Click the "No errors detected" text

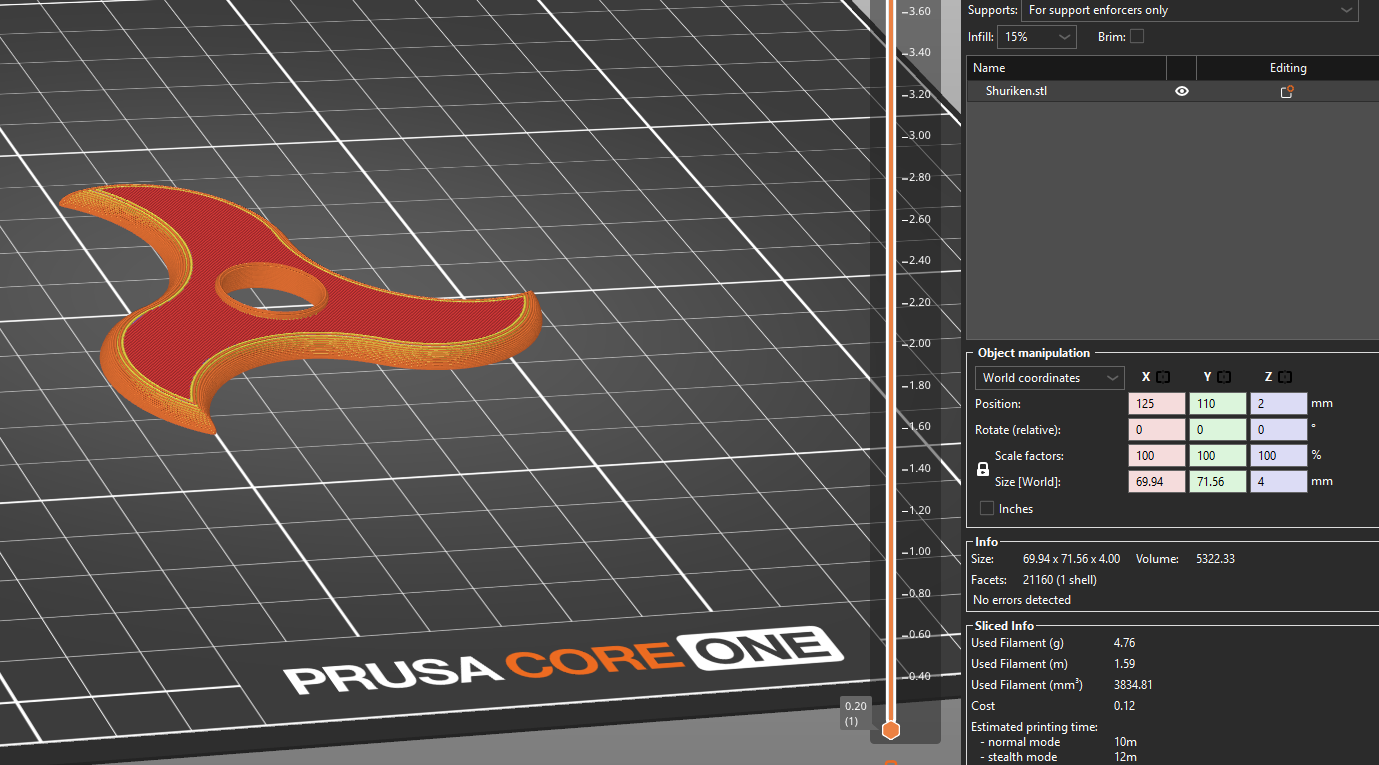pyautogui.click(x=1022, y=600)
